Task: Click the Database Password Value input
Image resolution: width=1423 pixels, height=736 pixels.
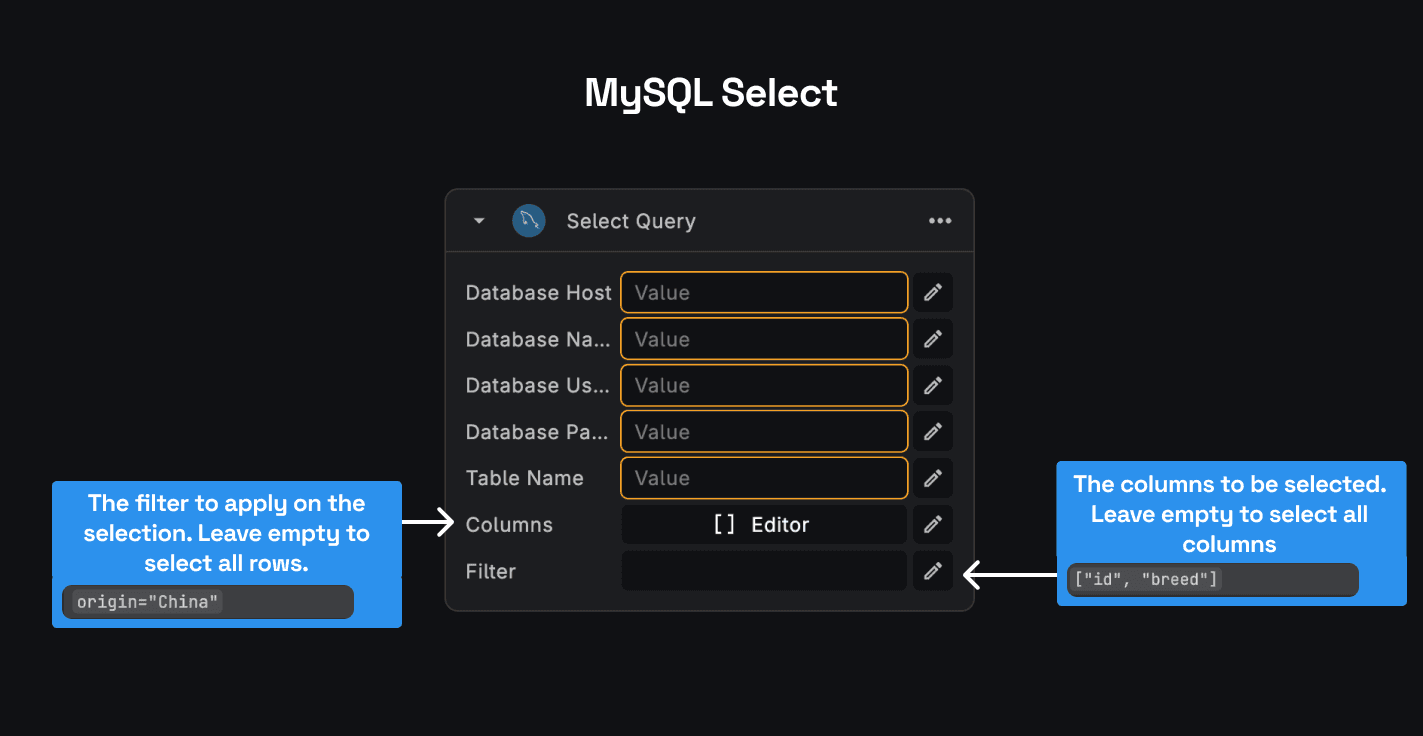Action: [764, 431]
